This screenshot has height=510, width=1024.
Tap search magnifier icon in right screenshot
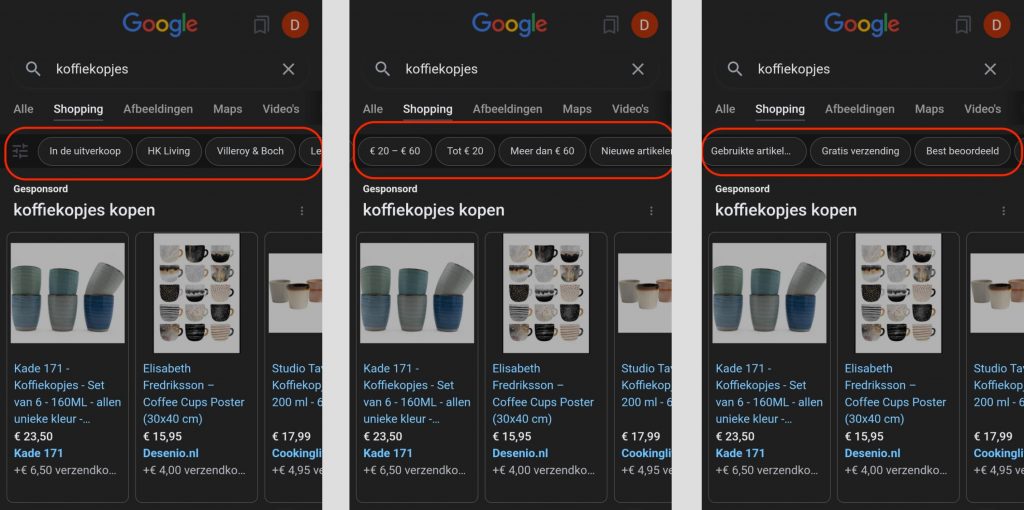735,69
